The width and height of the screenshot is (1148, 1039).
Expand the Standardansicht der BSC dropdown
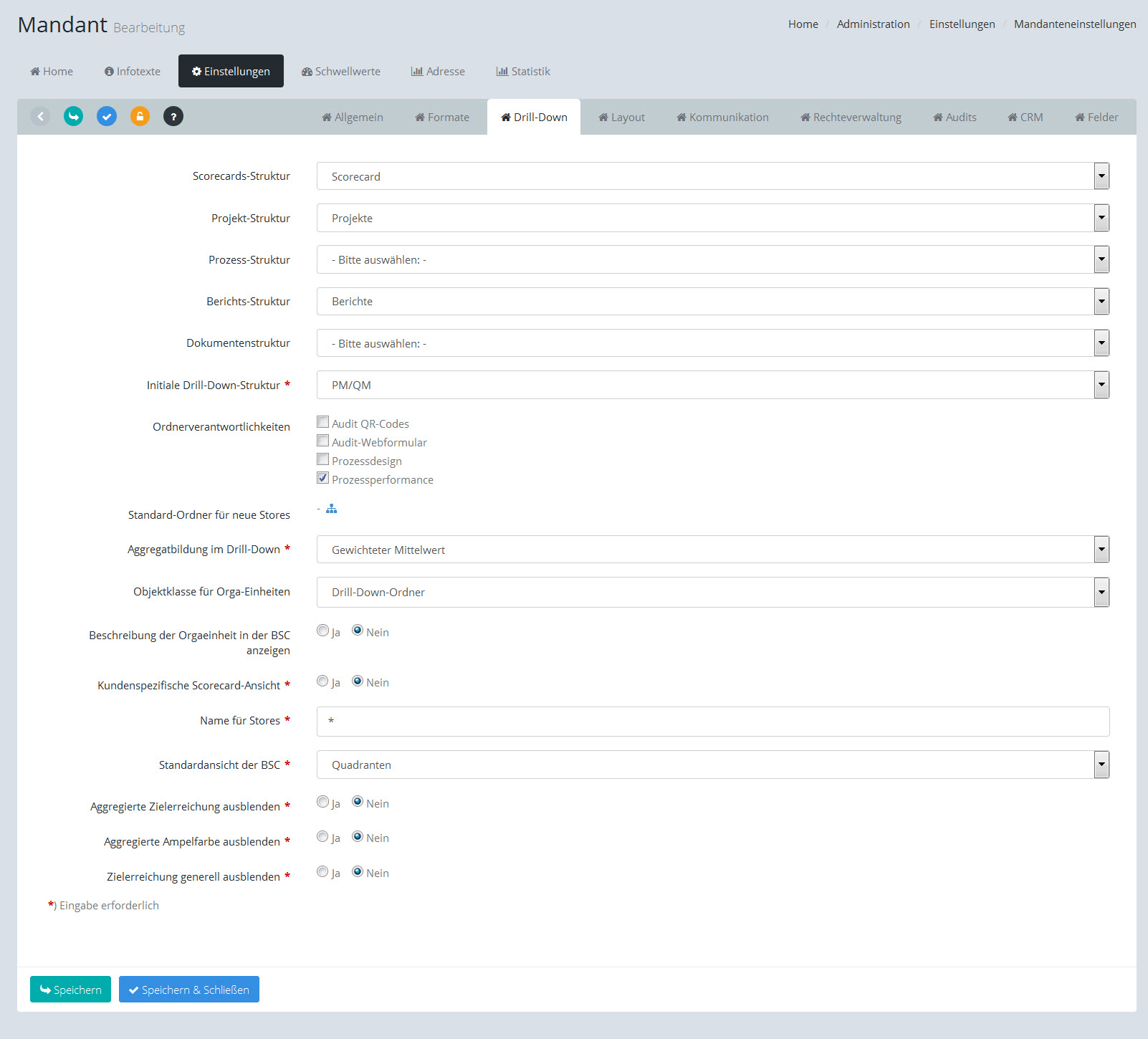coord(1101,765)
